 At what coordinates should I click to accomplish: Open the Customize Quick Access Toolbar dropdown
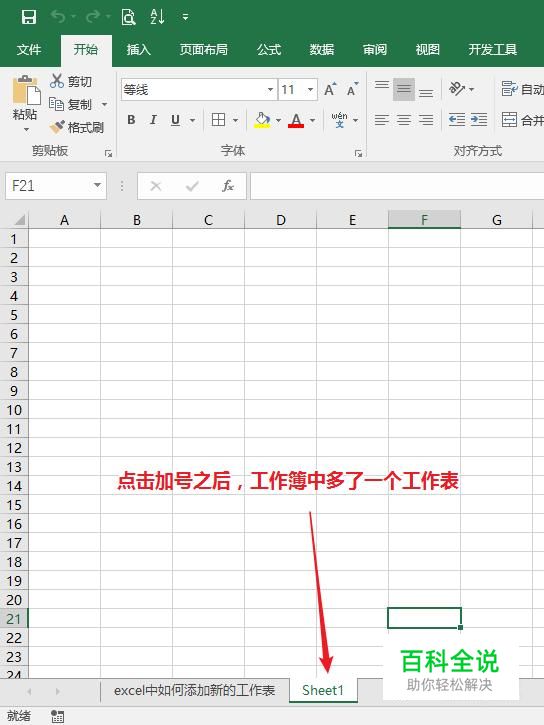pyautogui.click(x=185, y=18)
